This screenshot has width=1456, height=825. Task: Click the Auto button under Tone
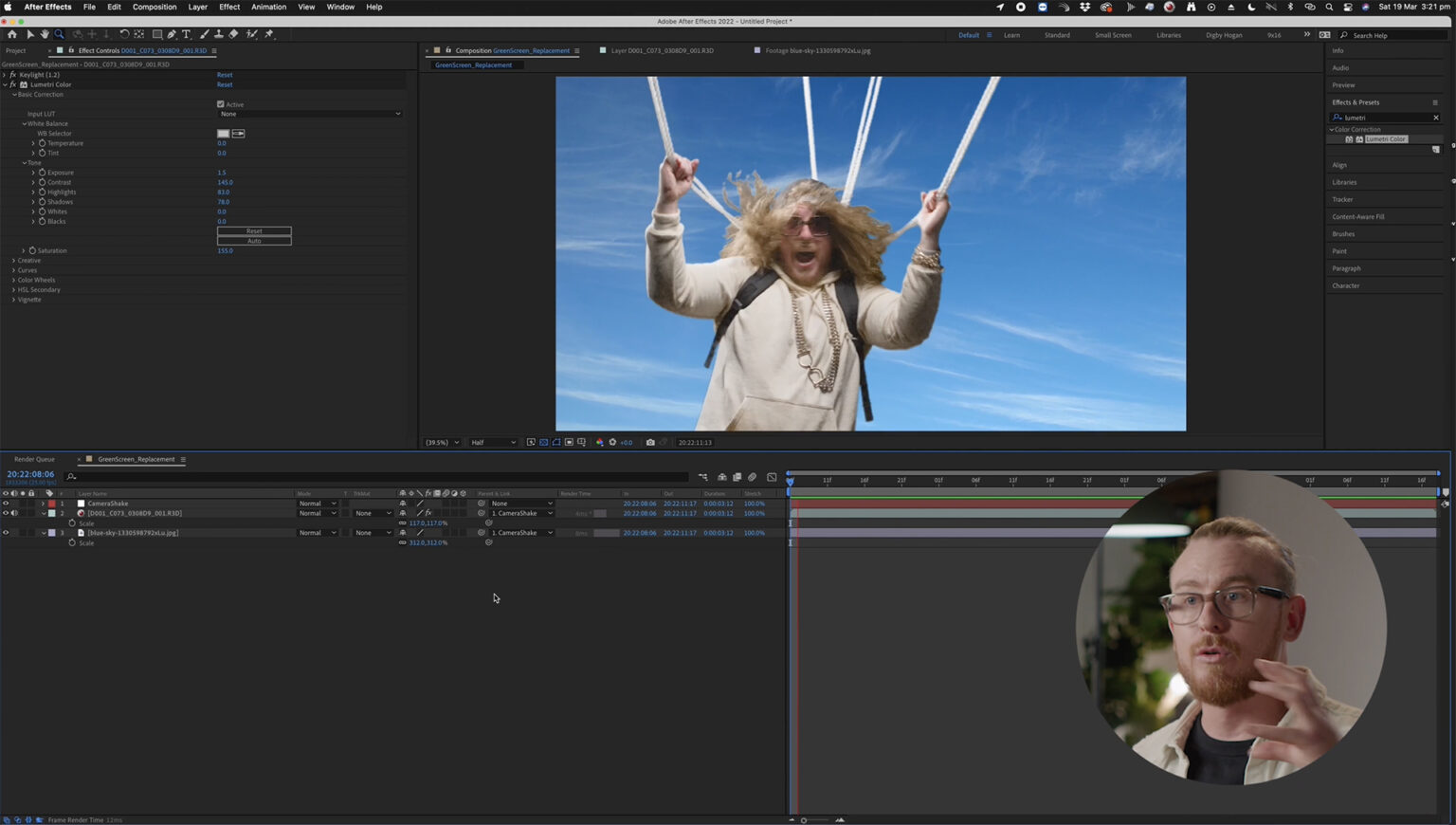tap(254, 241)
